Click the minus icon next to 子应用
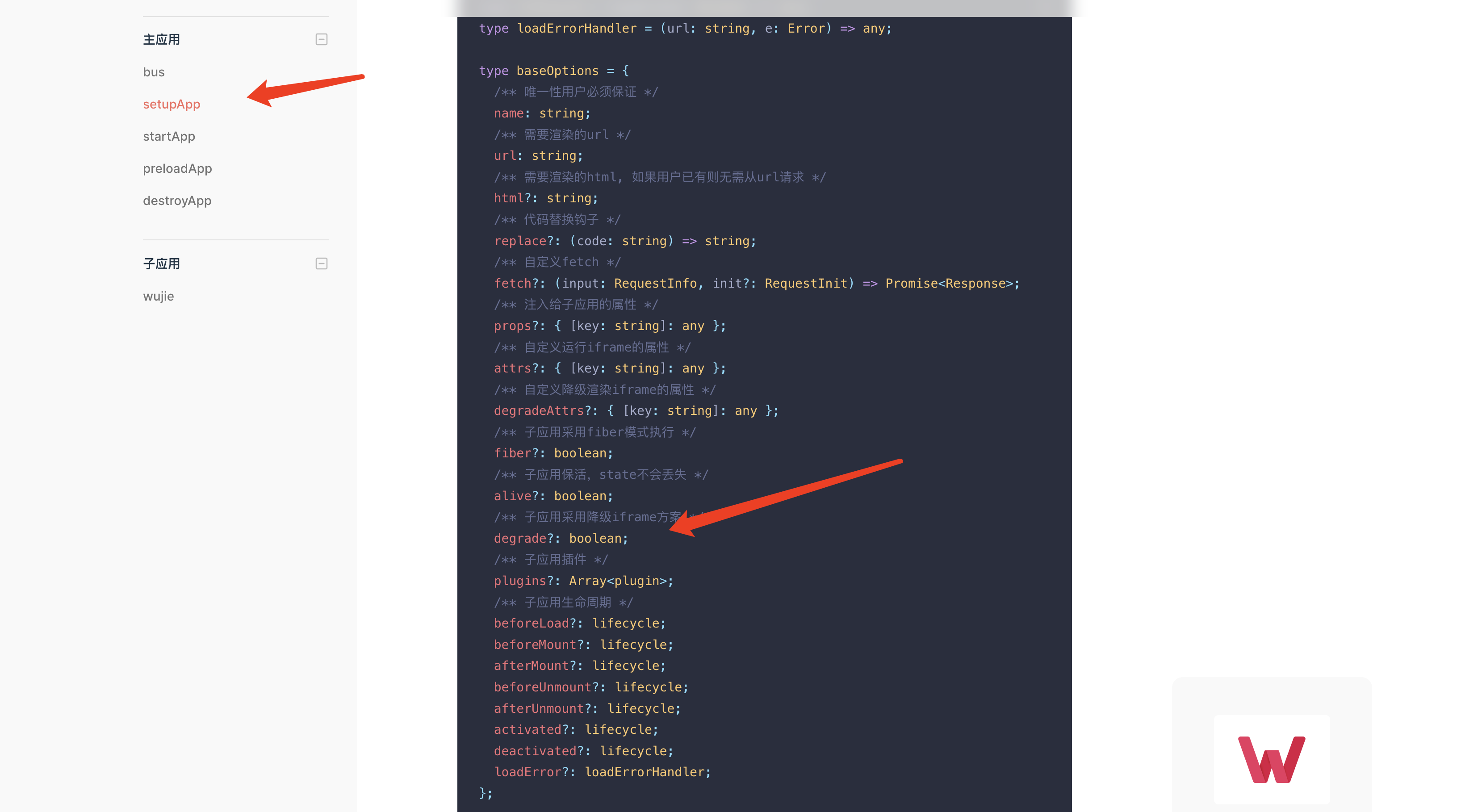This screenshot has width=1482, height=812. point(321,263)
